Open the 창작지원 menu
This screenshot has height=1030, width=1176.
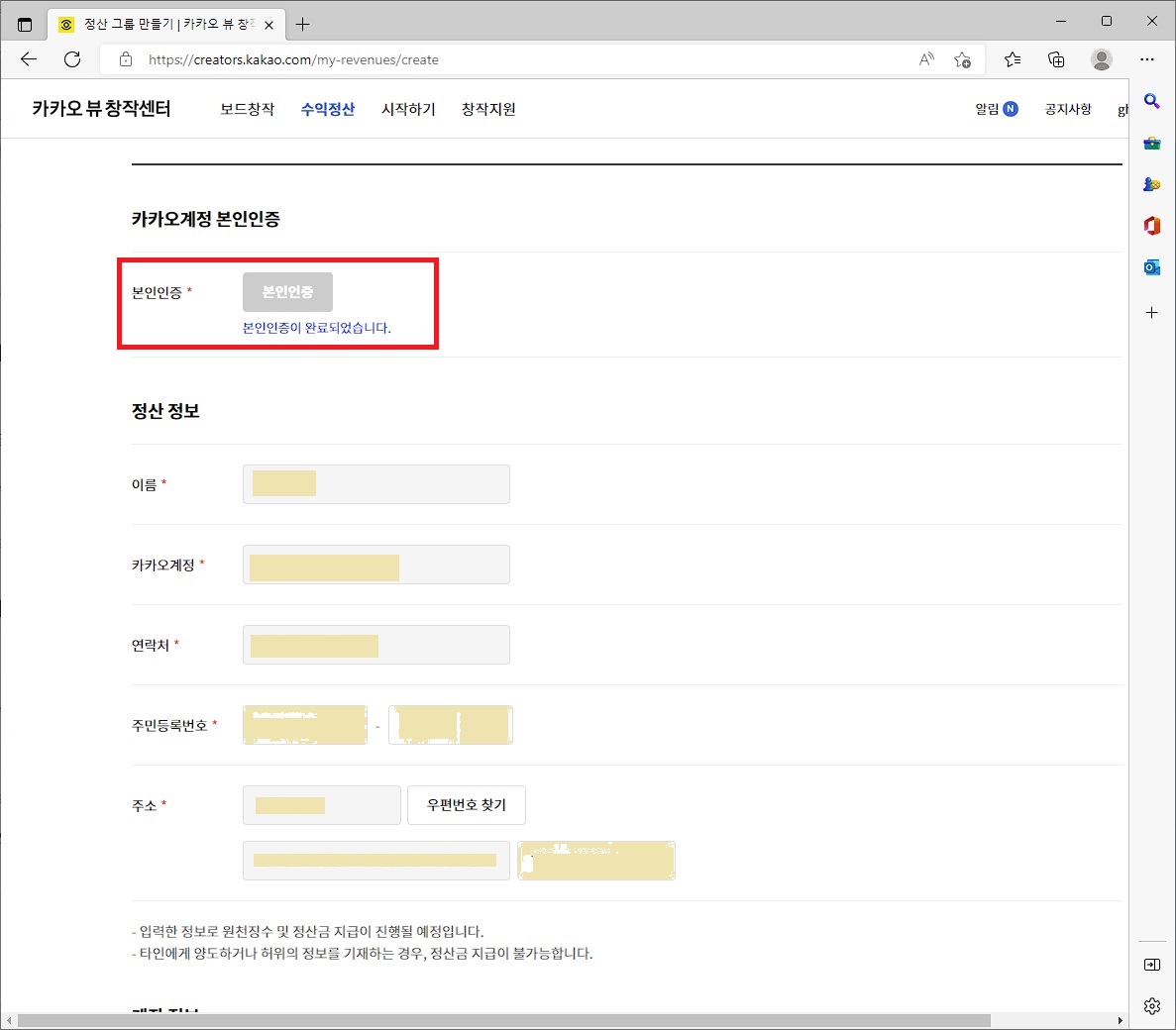[x=488, y=109]
